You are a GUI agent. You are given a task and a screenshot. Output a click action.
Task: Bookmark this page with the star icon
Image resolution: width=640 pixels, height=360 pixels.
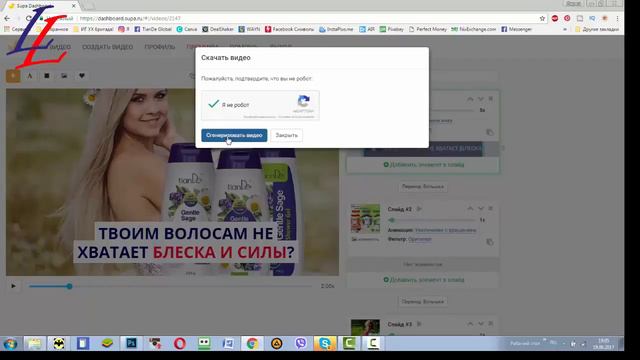pos(542,18)
